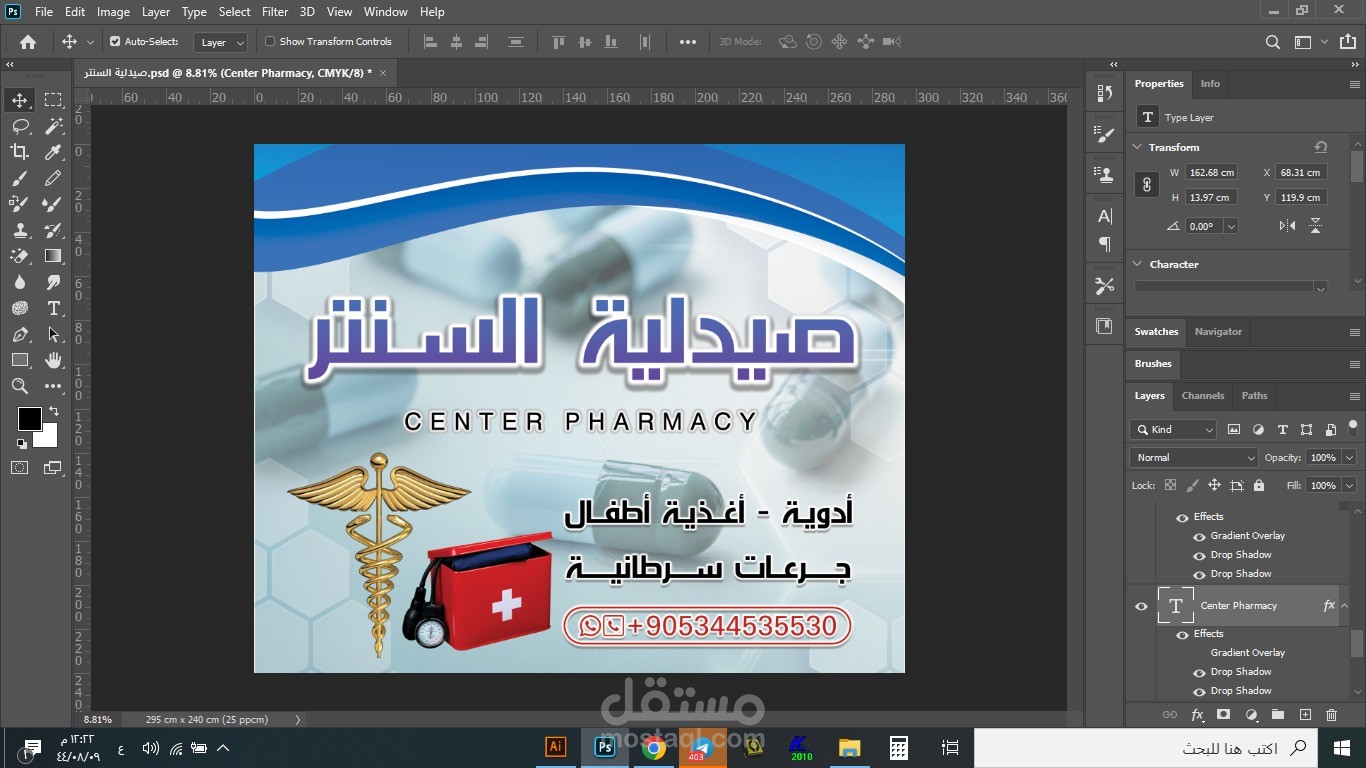Viewport: 1366px width, 768px height.
Task: Toggle the lock all layer button
Action: (x=1259, y=485)
